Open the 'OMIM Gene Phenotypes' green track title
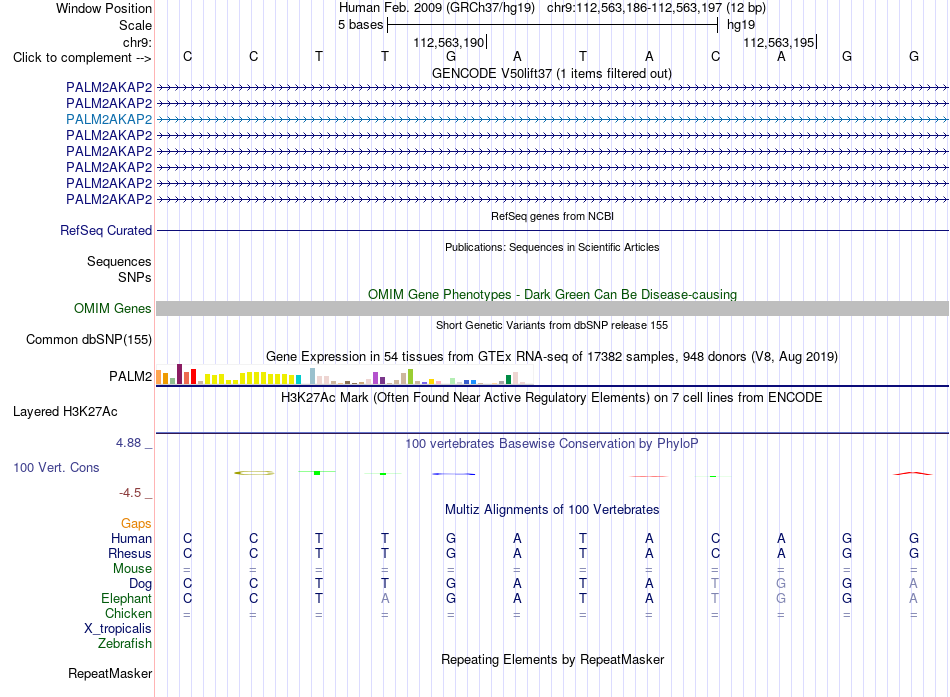This screenshot has width=950, height=697. [x=552, y=295]
